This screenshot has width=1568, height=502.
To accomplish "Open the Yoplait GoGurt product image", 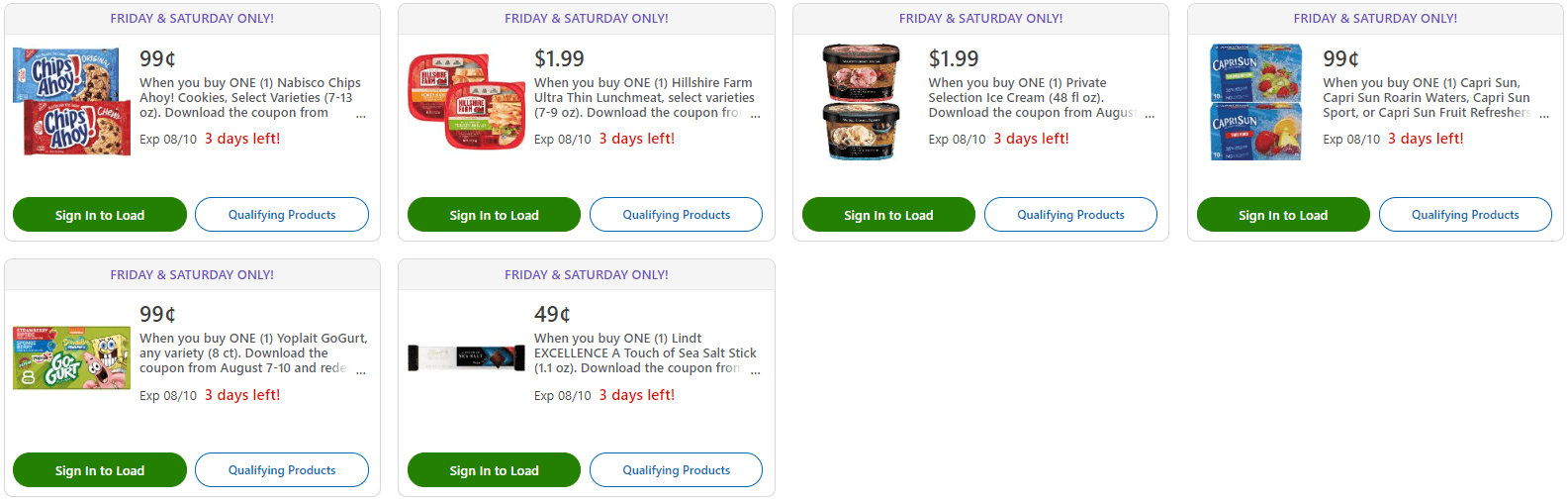I will 71,357.
